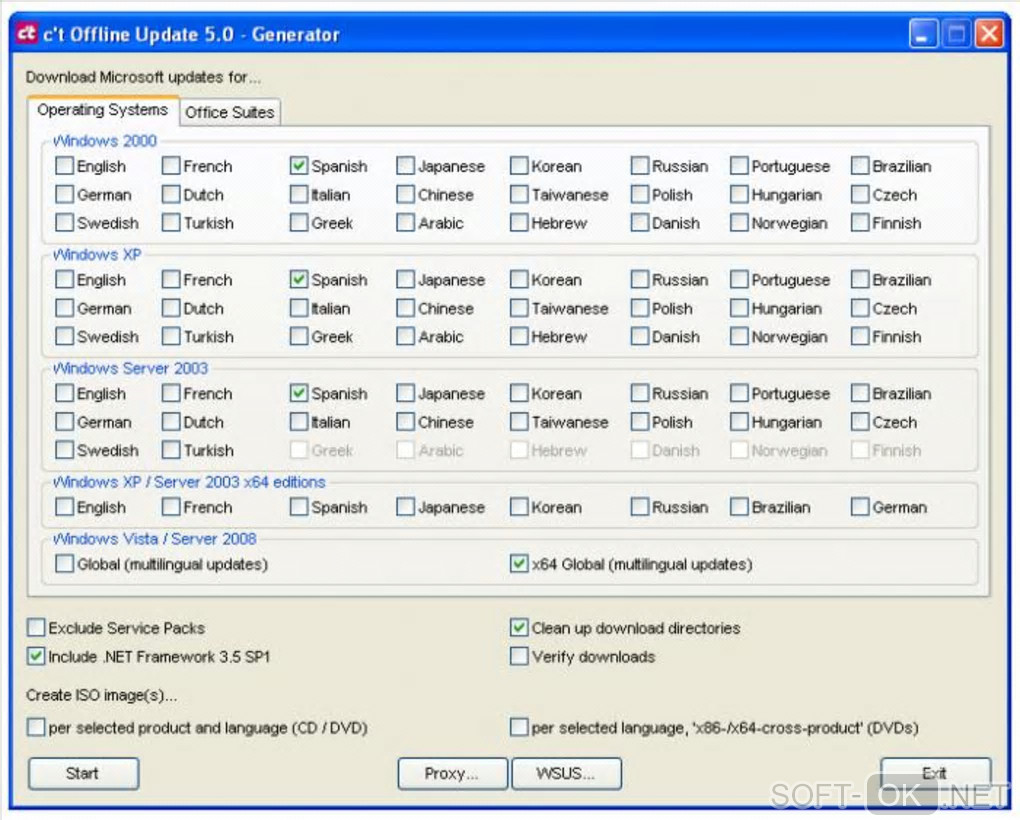Screen dimensions: 1020x820
Task: Check Czech in Windows XP group
Action: click(x=860, y=308)
